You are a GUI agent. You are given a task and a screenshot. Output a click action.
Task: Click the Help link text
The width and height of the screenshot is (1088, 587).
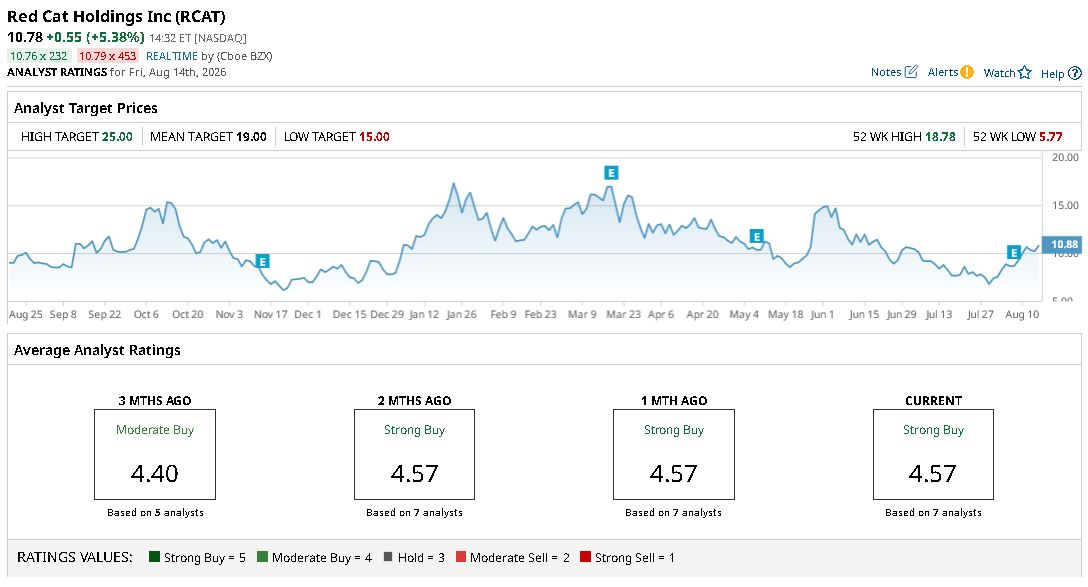1053,74
